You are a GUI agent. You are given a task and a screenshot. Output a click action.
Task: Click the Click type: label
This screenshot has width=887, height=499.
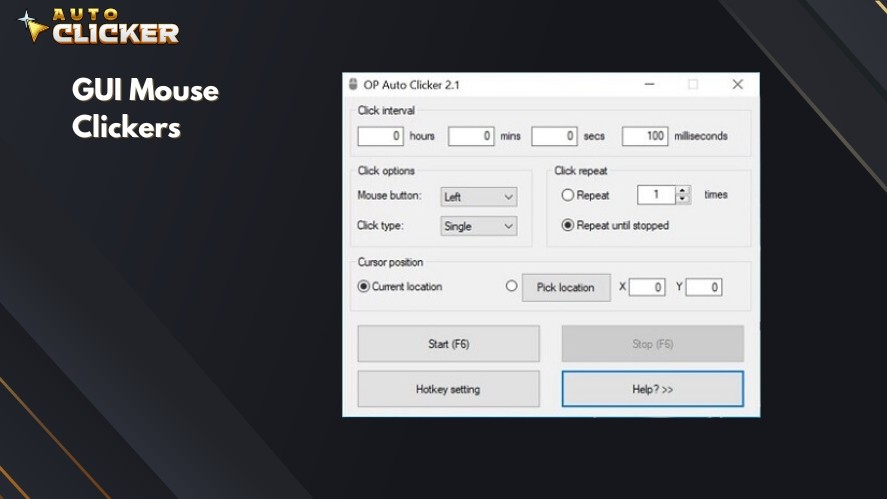point(380,225)
